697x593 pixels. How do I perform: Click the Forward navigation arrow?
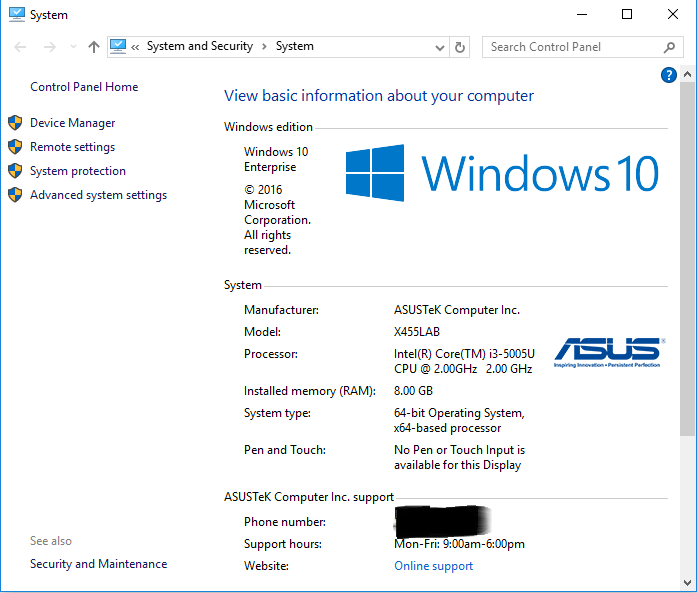tap(49, 47)
